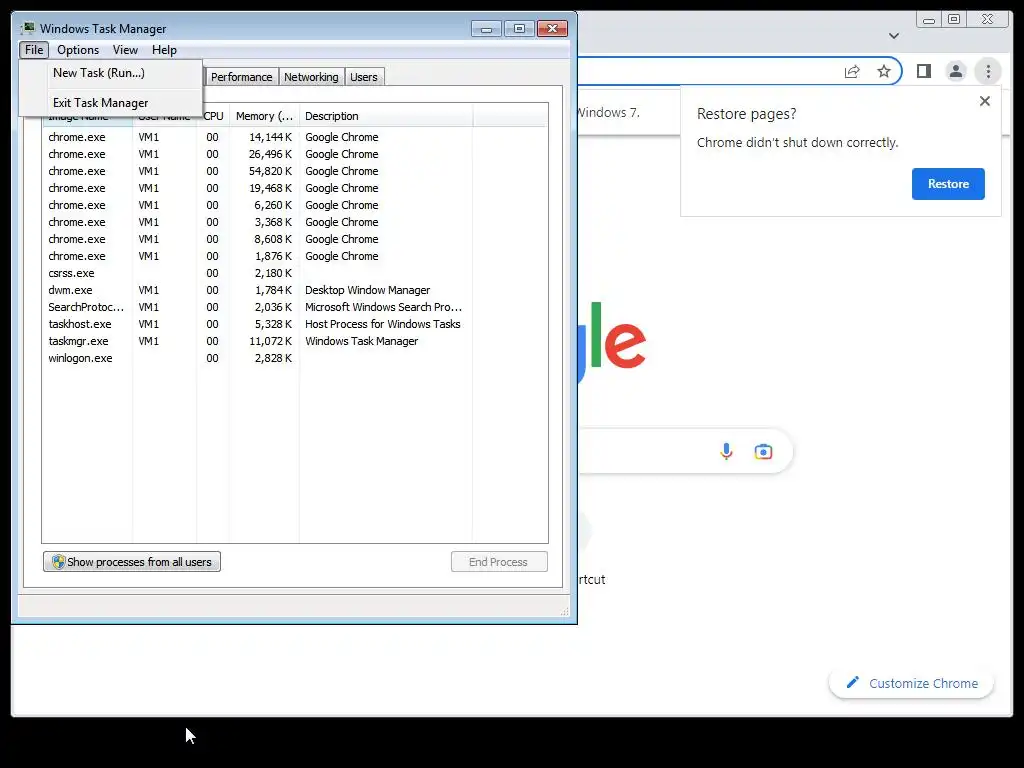Viewport: 1024px width, 768px height.
Task: Switch to the Networking tab
Action: [311, 77]
